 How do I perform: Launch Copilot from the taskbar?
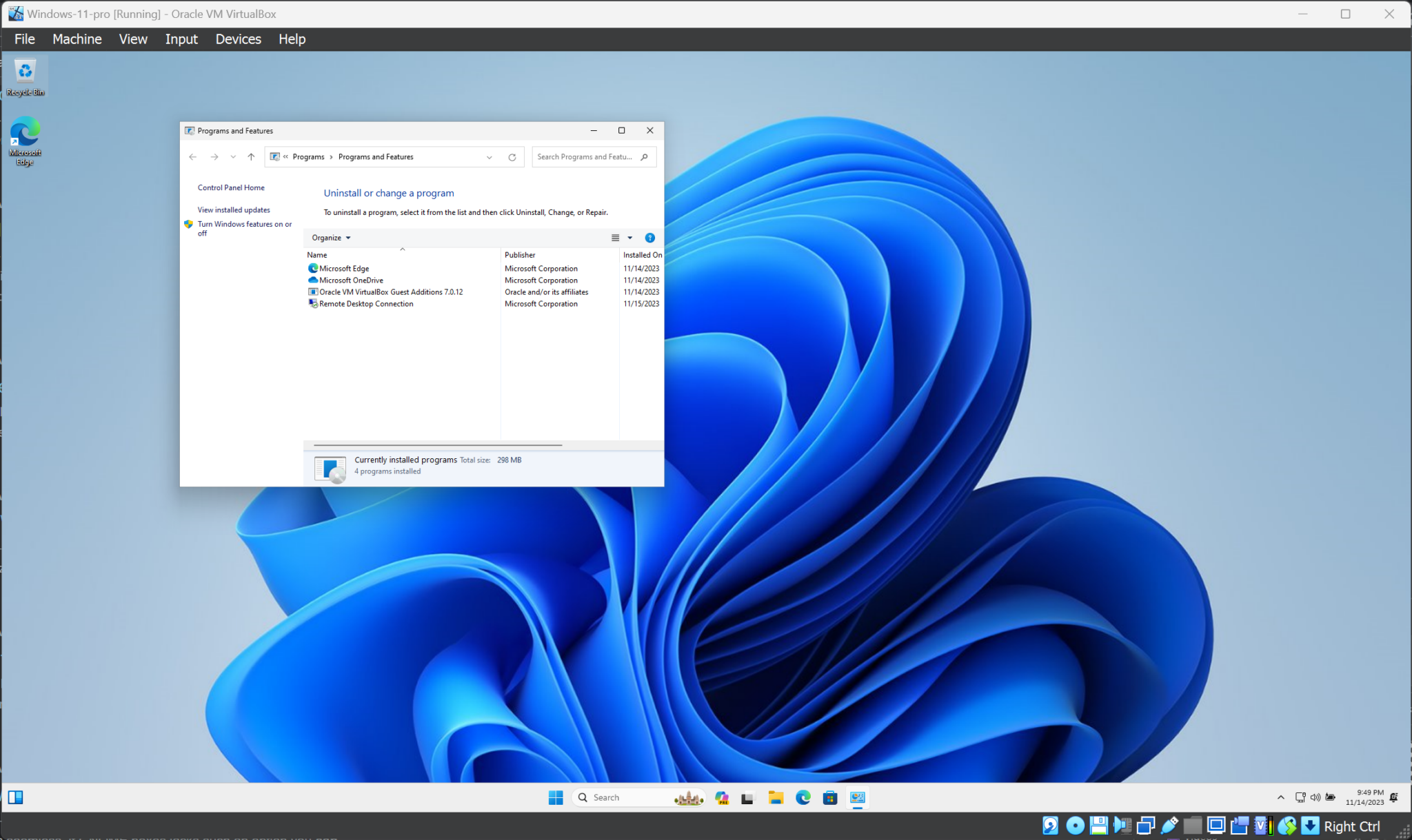coord(722,797)
